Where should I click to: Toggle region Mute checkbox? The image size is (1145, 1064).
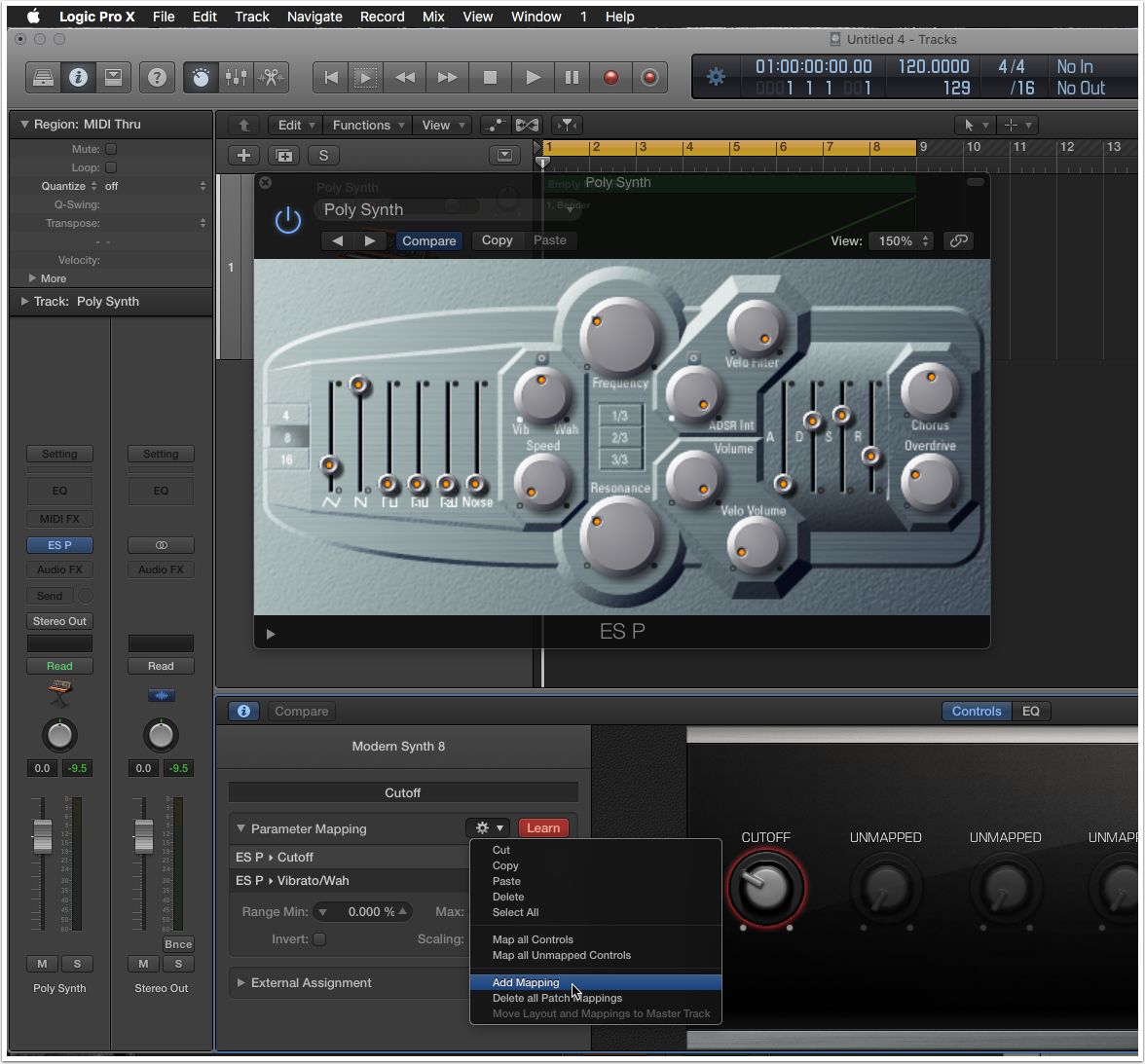click(111, 149)
